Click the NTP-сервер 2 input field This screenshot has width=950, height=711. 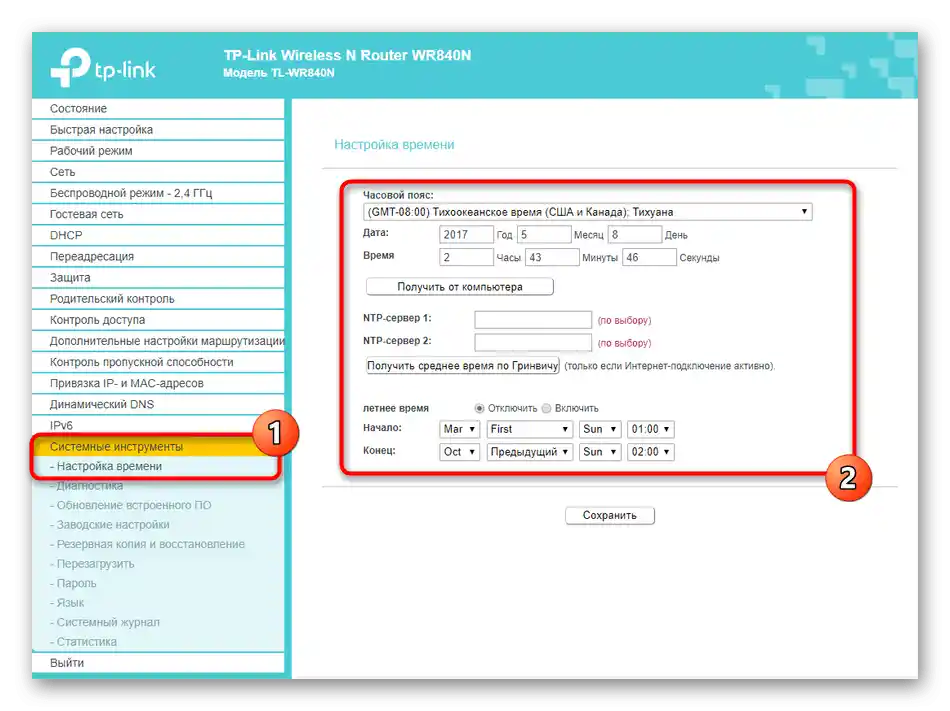pos(533,343)
